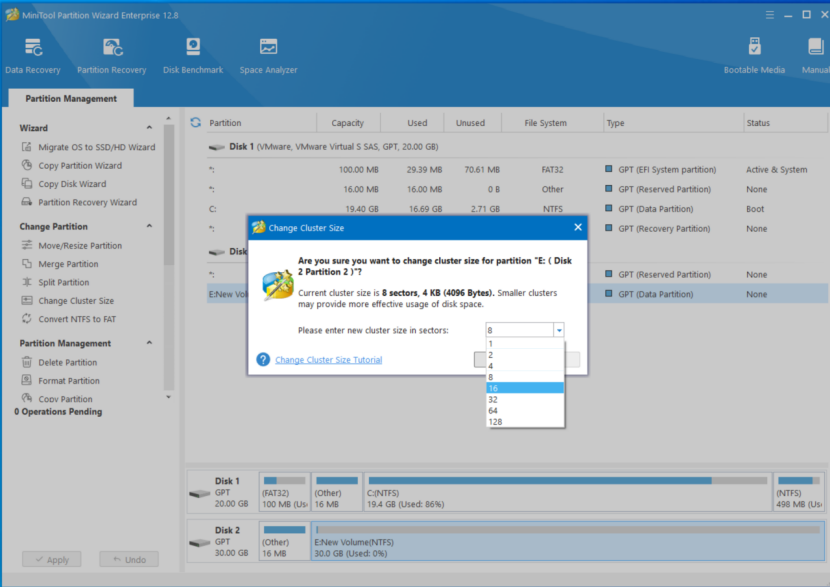Viewport: 831px width, 587px height.
Task: Open the Manual
Action: coord(815,56)
